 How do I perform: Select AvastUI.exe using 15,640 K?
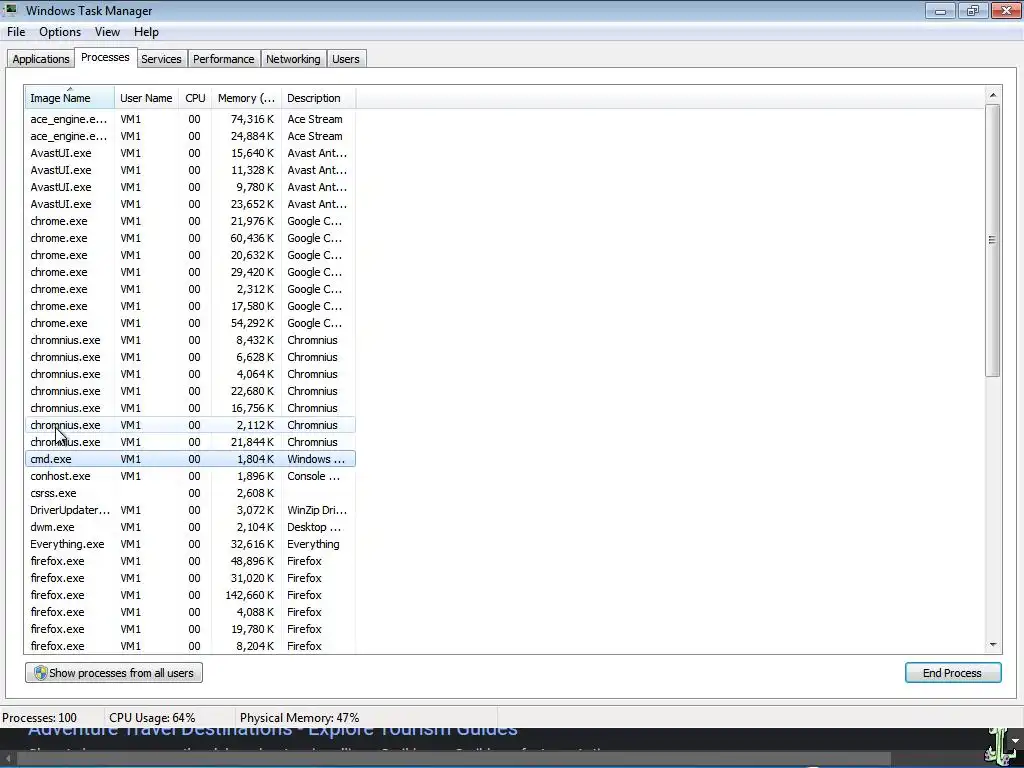pyautogui.click(x=190, y=153)
